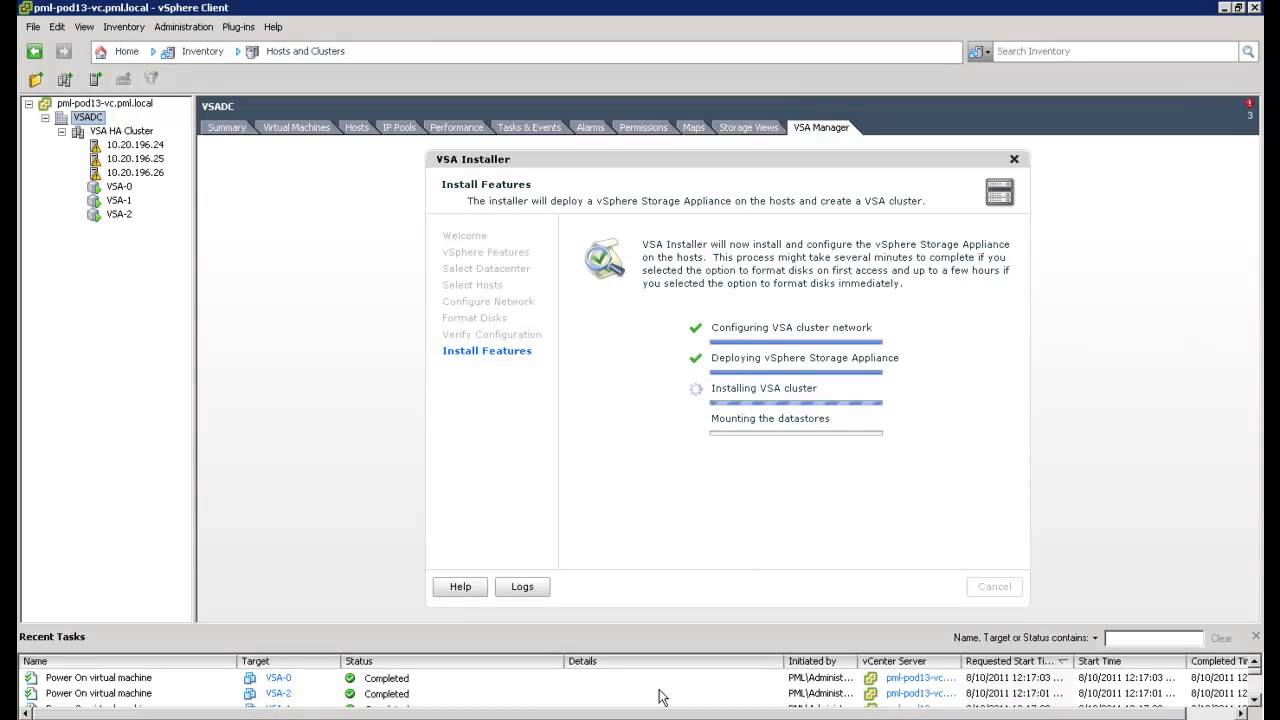Click the VSA-2 virtual machine icon

click(x=95, y=215)
